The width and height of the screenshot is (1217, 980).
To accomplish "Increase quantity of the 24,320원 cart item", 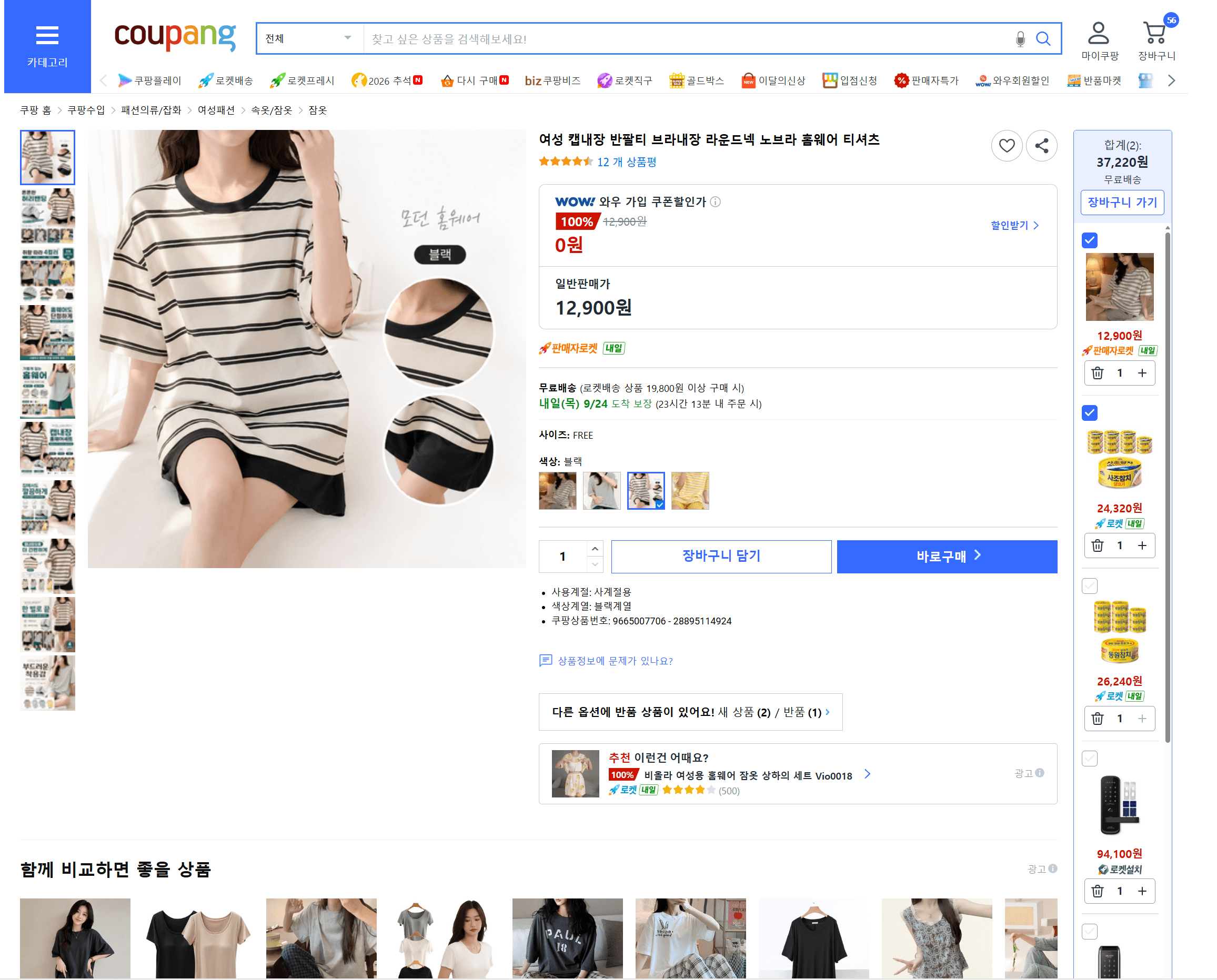I will point(1142,546).
